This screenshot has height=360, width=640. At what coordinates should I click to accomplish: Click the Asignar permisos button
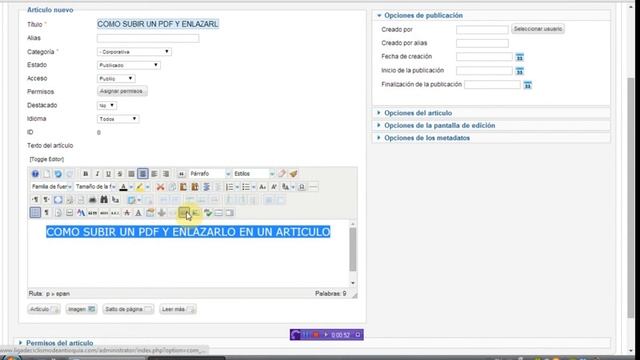coord(122,91)
